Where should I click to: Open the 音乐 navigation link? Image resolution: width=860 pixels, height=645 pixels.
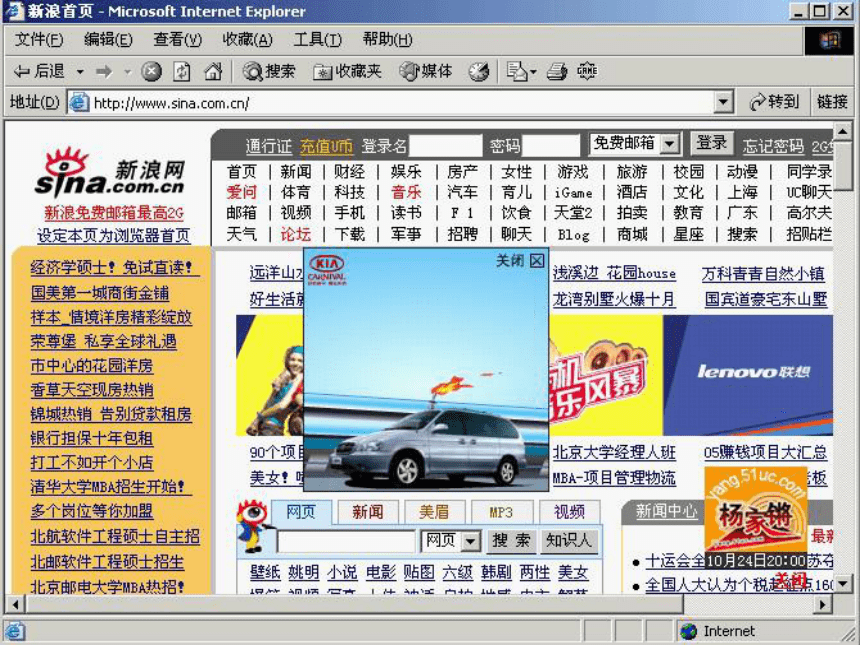406,192
